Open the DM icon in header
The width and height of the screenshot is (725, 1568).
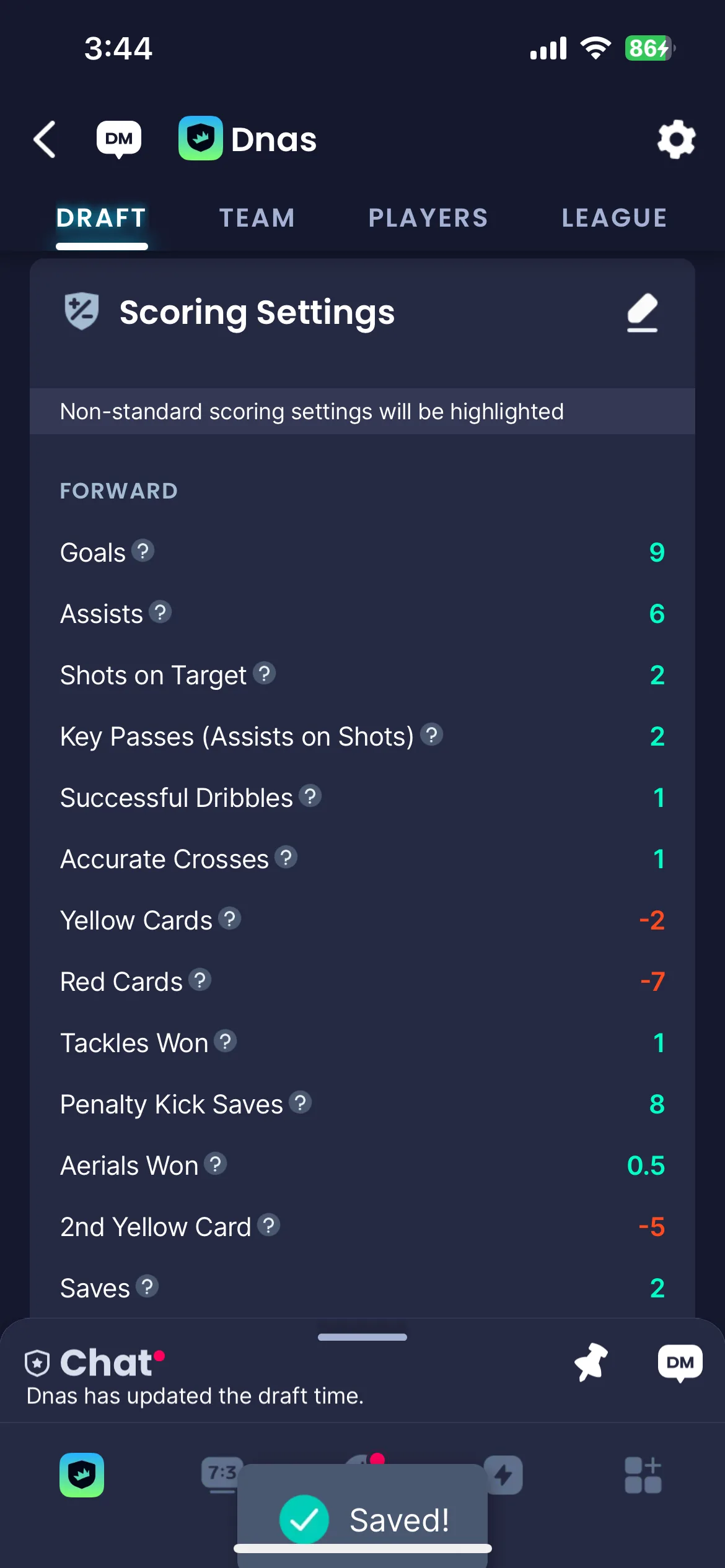119,139
